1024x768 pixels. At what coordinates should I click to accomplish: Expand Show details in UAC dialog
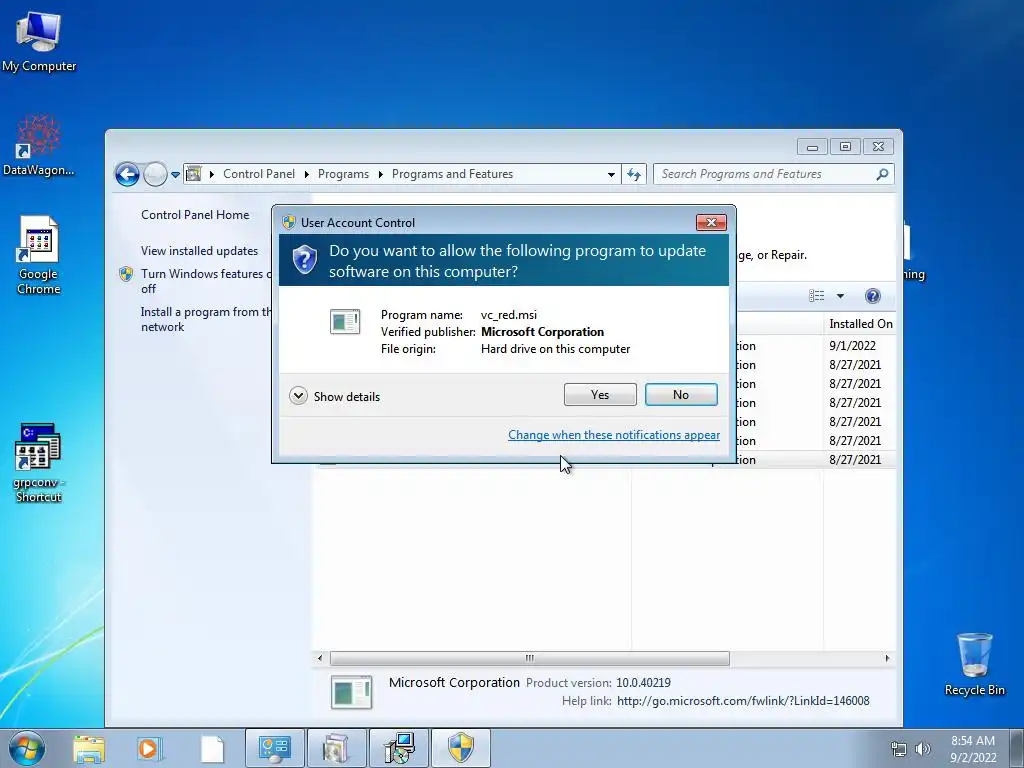point(334,396)
